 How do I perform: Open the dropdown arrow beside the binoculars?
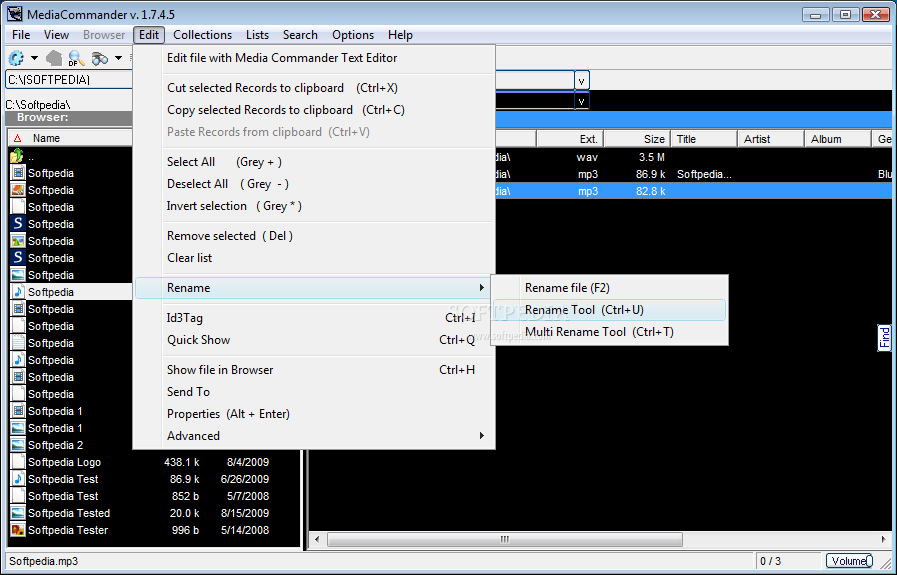118,58
